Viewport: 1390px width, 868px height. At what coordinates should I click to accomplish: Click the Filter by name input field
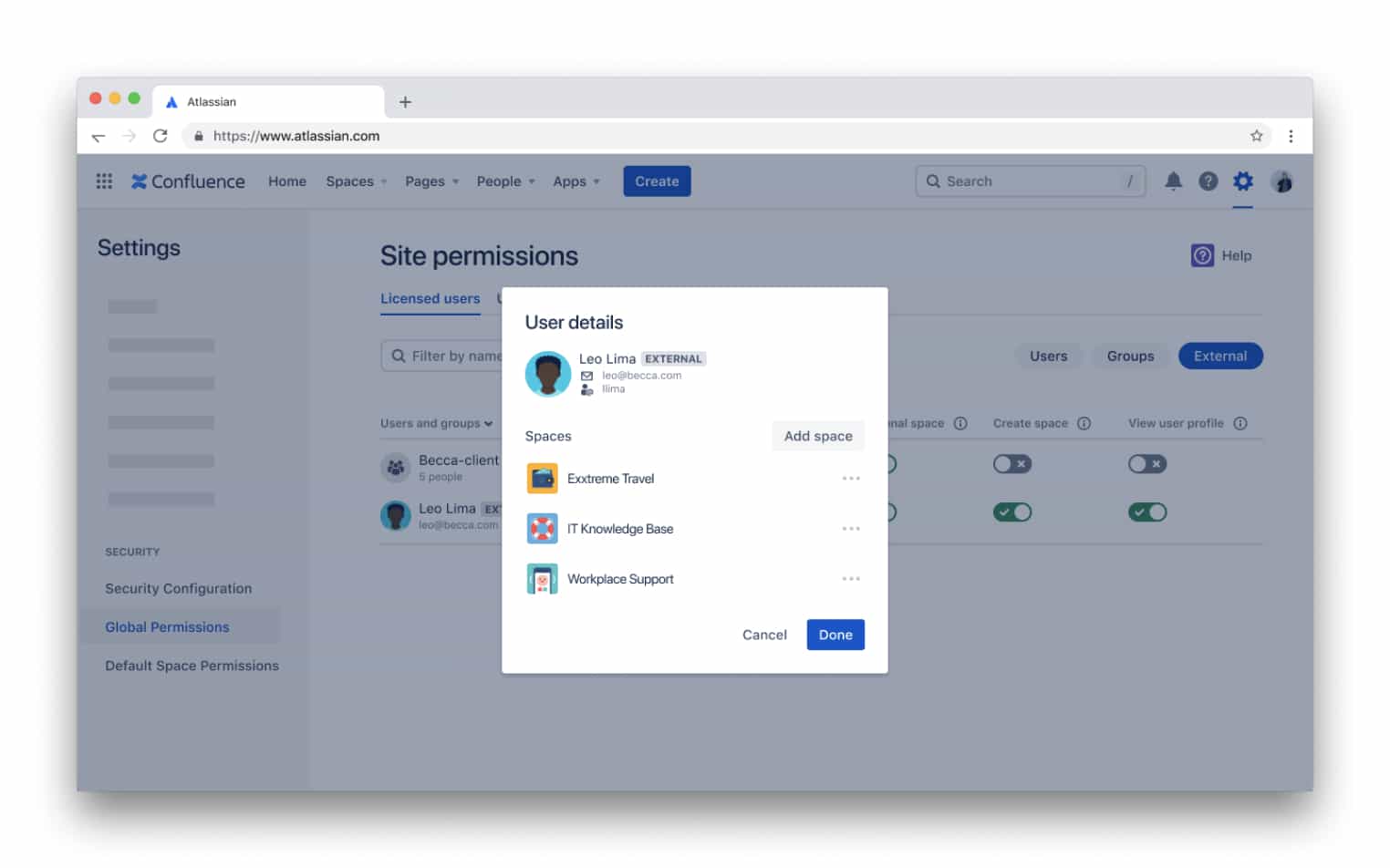(x=456, y=356)
